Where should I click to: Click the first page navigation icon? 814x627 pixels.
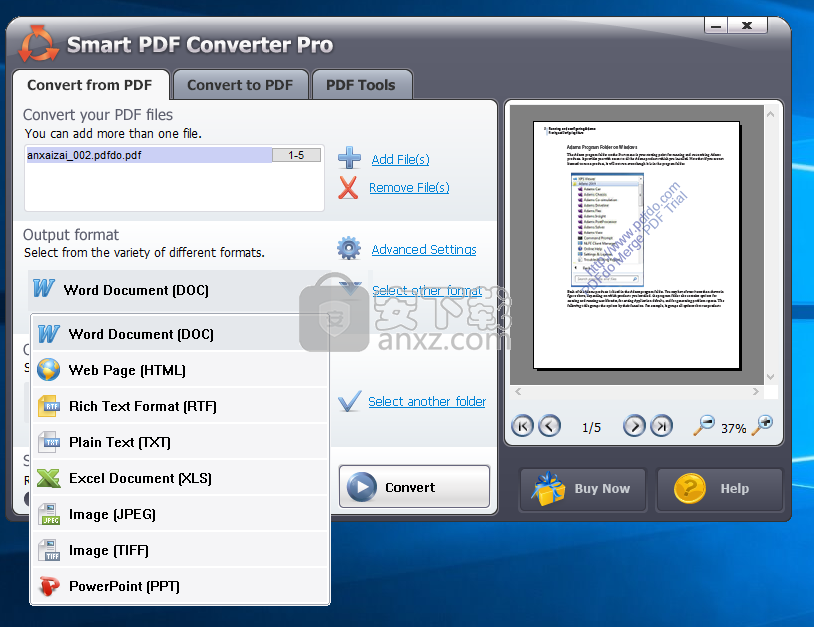[x=522, y=427]
